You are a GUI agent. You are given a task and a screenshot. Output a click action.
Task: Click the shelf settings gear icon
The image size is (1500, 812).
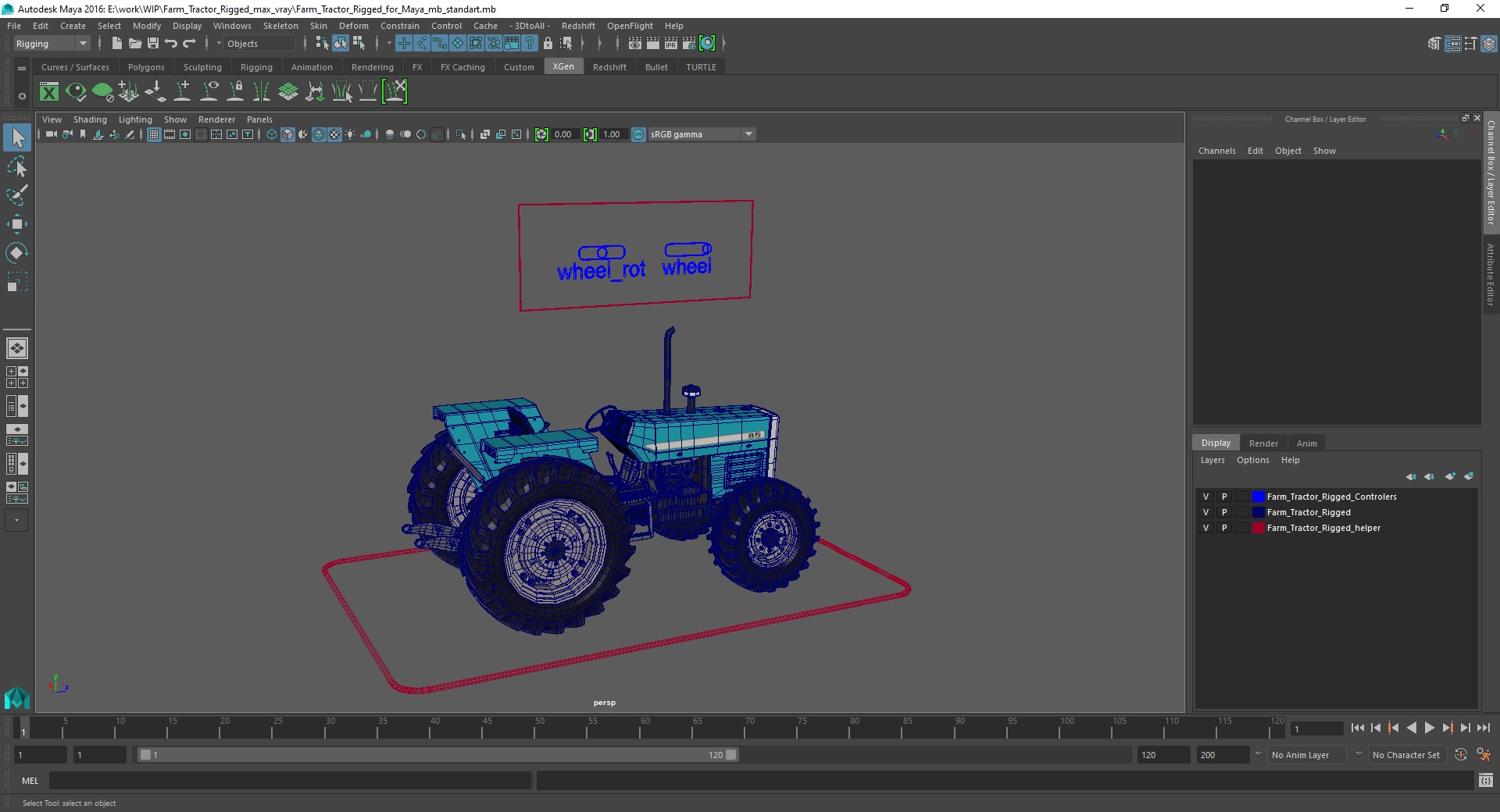(x=22, y=96)
